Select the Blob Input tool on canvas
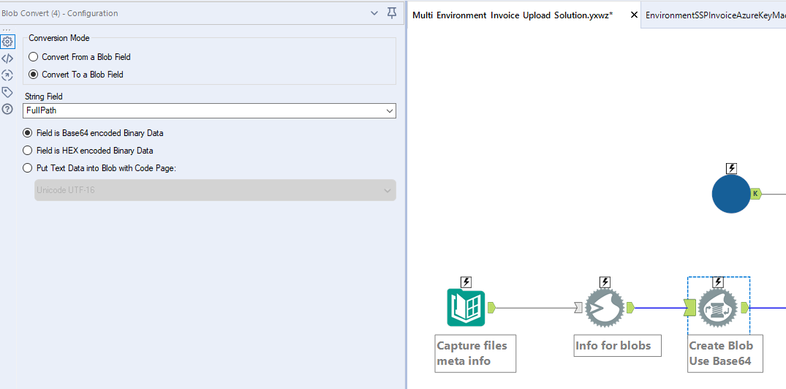Viewport: 786px width, 389px height. point(605,308)
